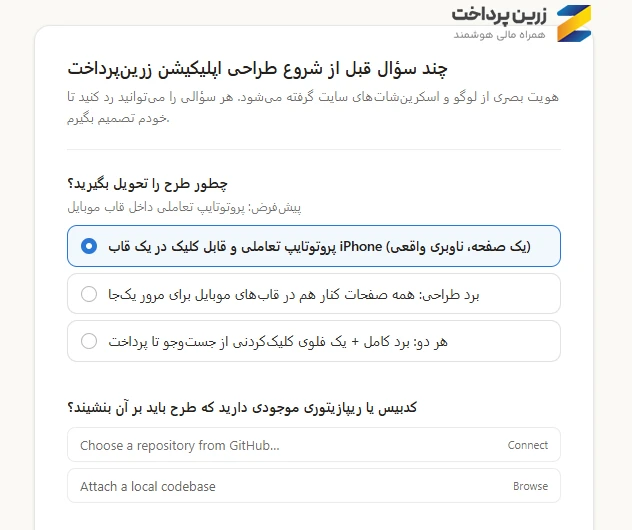The width and height of the screenshot is (632, 530).
Task: Click the default hint پیش‌فرض: پروتوتایپ تعاملی
Action: tap(184, 207)
